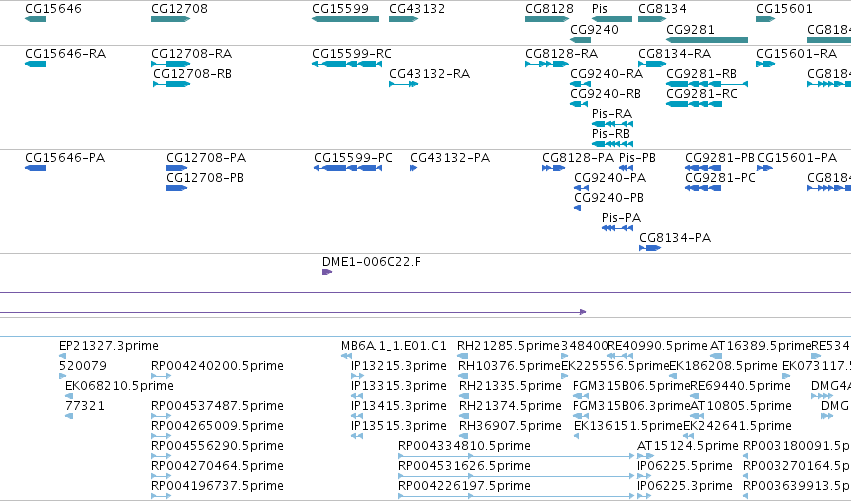Select EST RH21285.5prime

(x=508, y=346)
